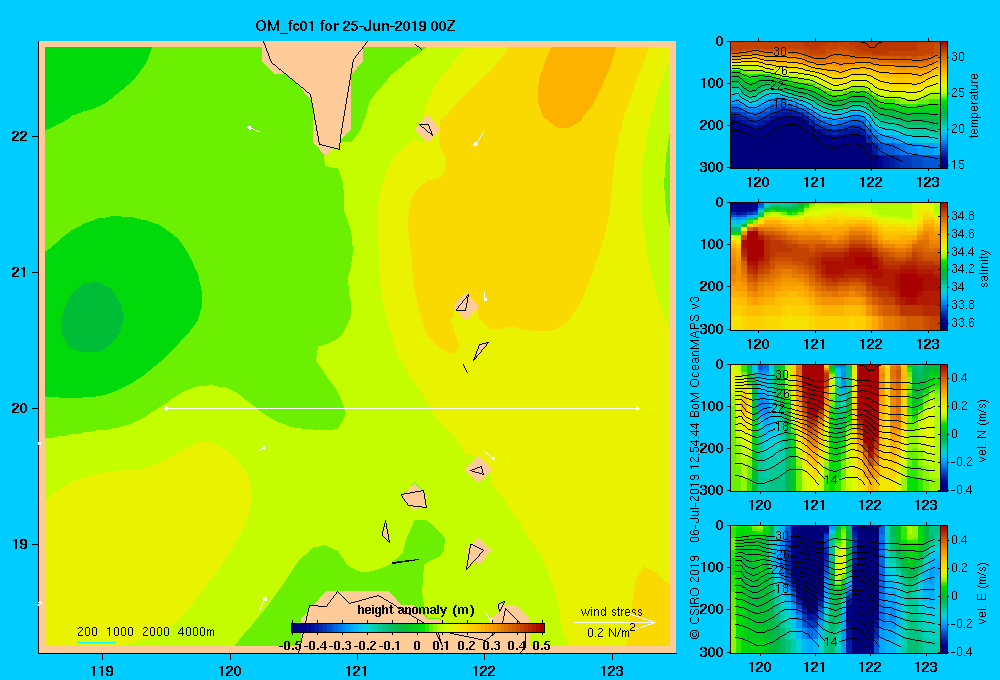
Task: Click '33.6' on the salinity colorbar
Action: 963,323
